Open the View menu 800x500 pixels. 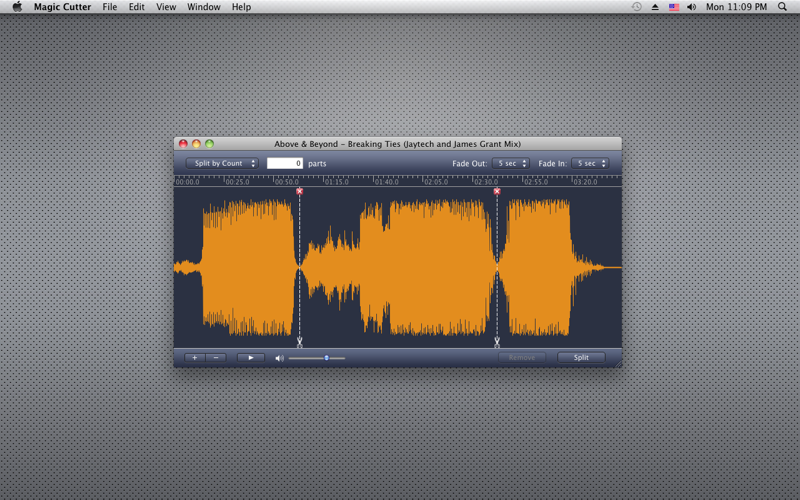click(x=166, y=7)
